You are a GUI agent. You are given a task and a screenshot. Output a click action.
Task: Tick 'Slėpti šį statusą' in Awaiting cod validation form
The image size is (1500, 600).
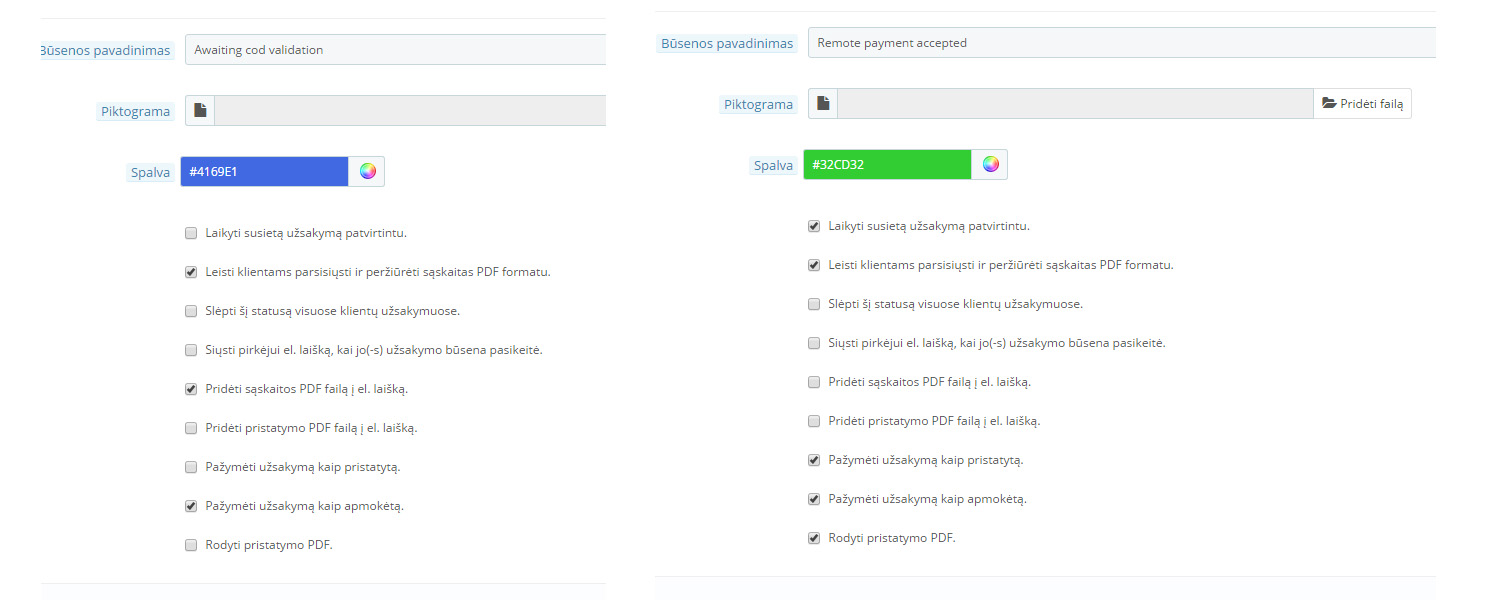191,311
